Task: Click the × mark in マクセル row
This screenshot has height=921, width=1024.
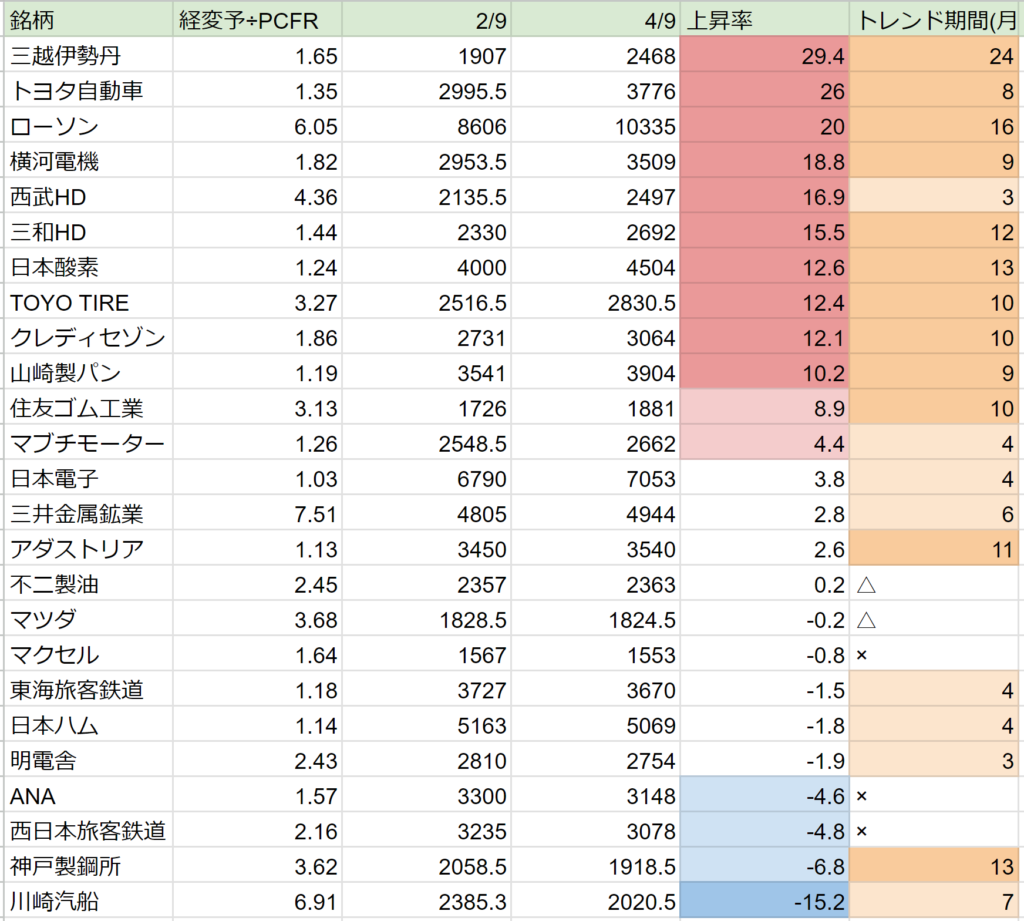Action: (861, 655)
